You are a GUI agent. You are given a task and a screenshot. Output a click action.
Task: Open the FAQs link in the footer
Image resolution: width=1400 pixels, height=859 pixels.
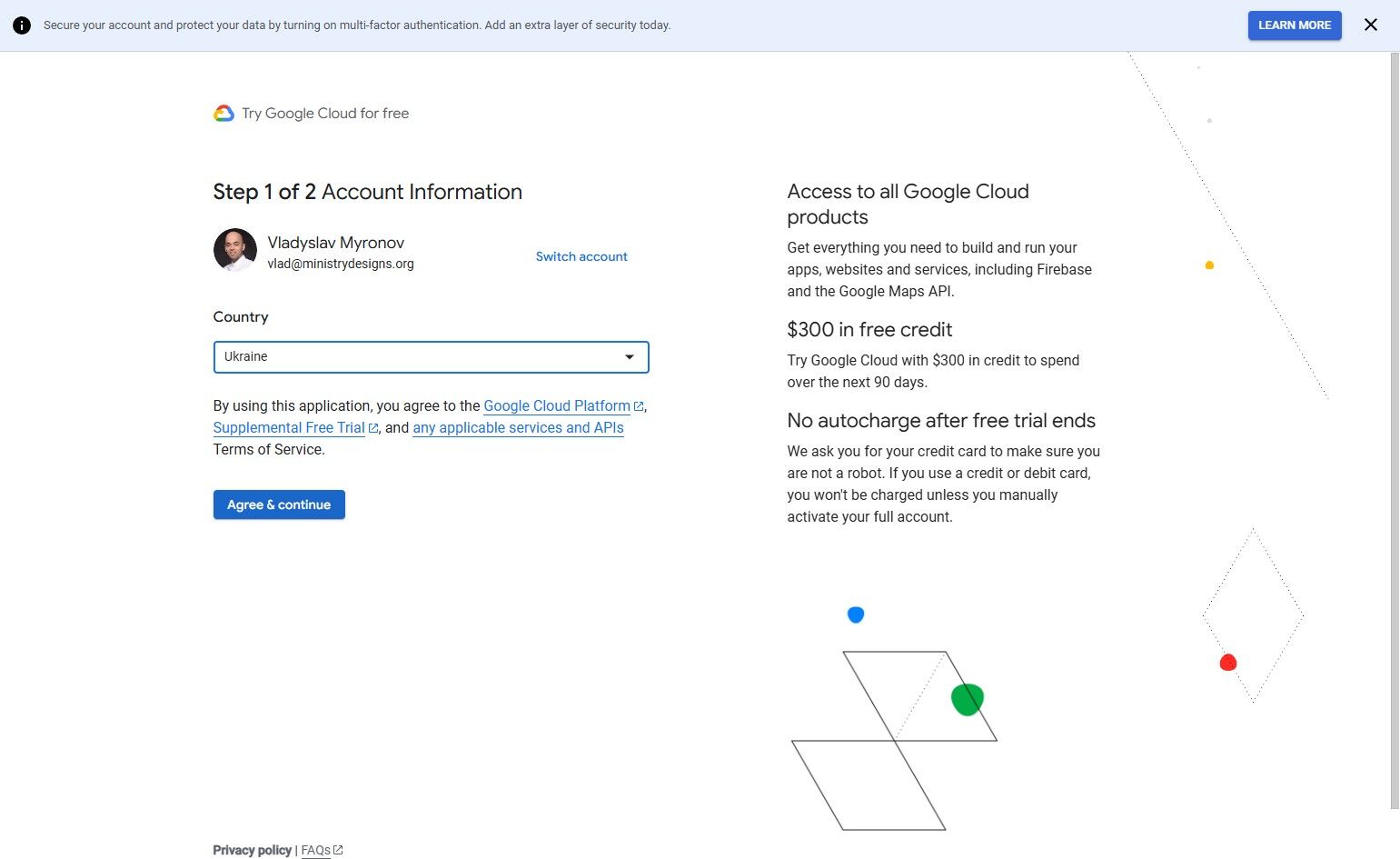coord(316,850)
